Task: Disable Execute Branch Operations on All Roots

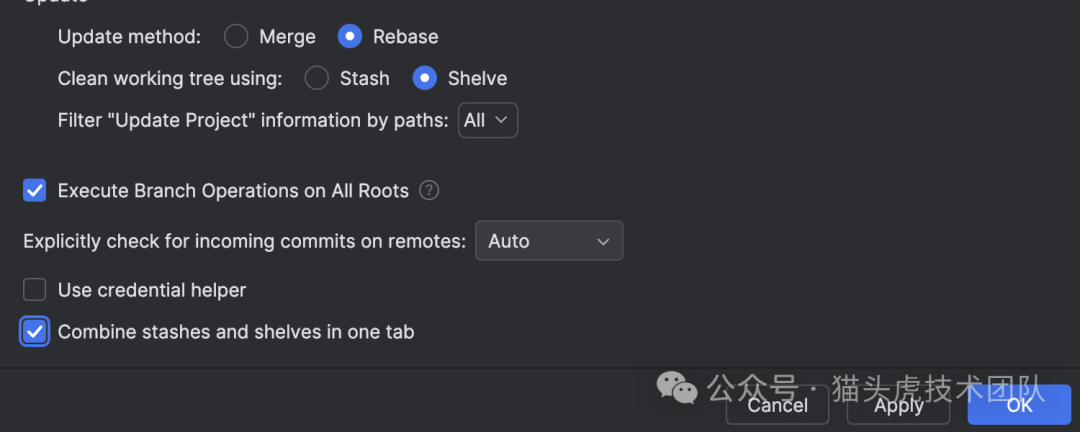Action: point(35,190)
